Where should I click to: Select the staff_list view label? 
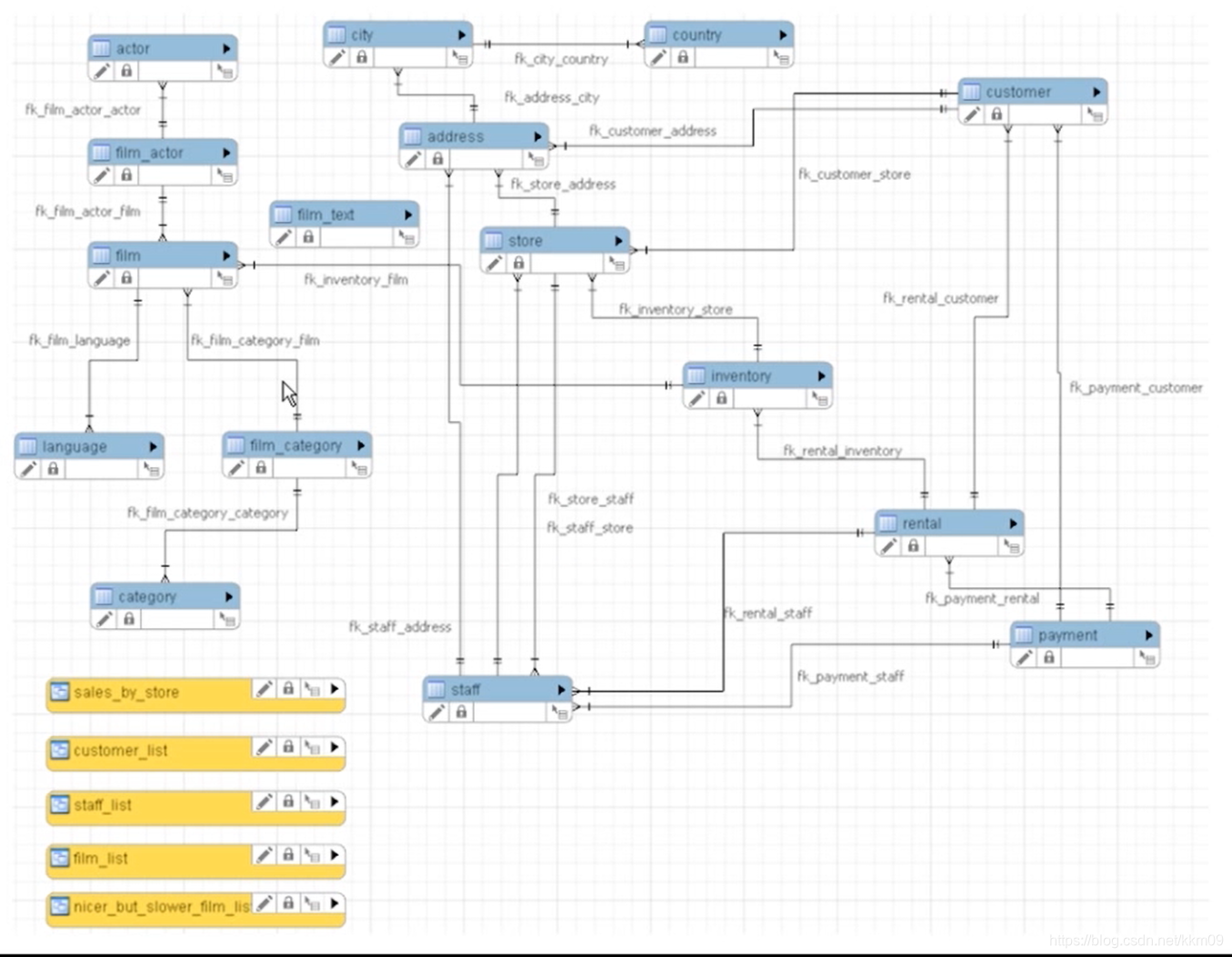(102, 805)
